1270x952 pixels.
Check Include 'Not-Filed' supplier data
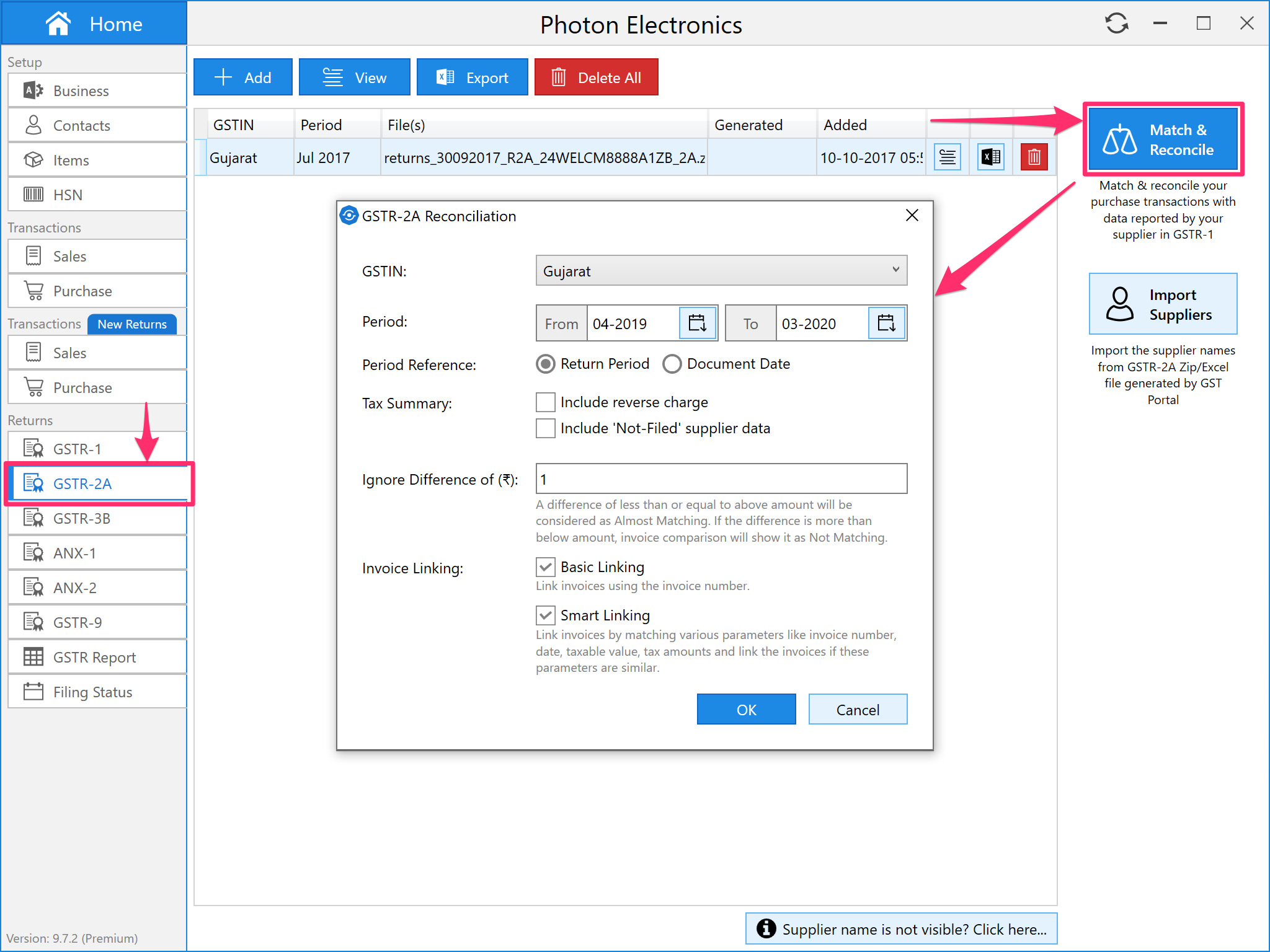(x=546, y=428)
